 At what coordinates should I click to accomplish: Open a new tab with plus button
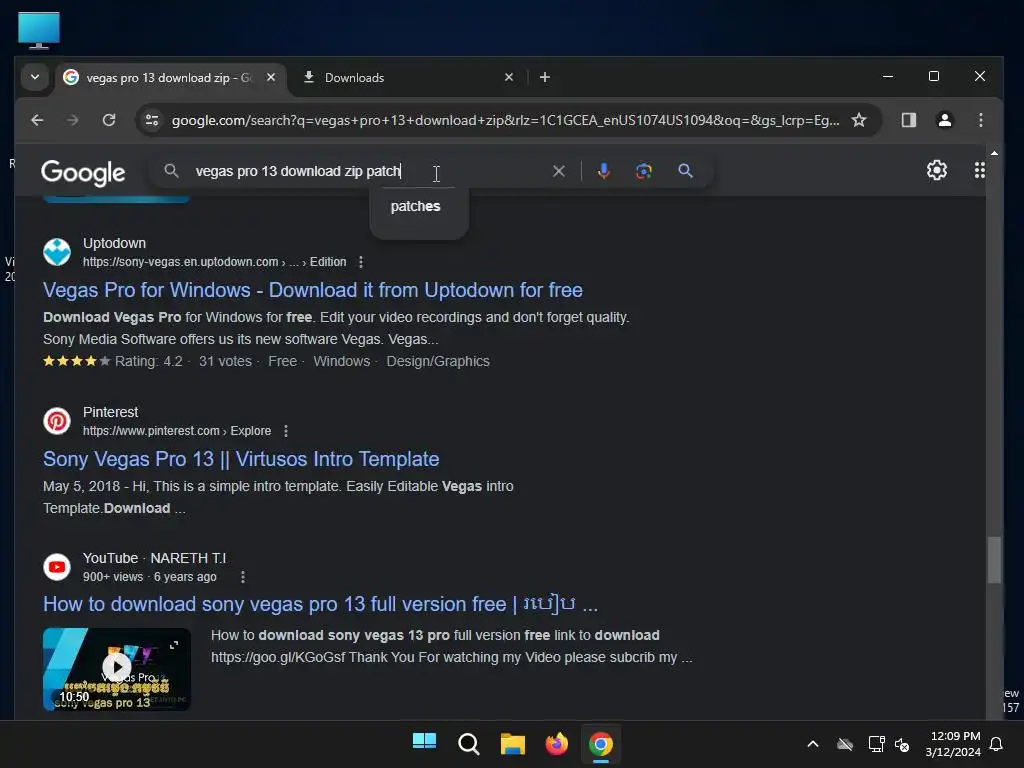545,77
